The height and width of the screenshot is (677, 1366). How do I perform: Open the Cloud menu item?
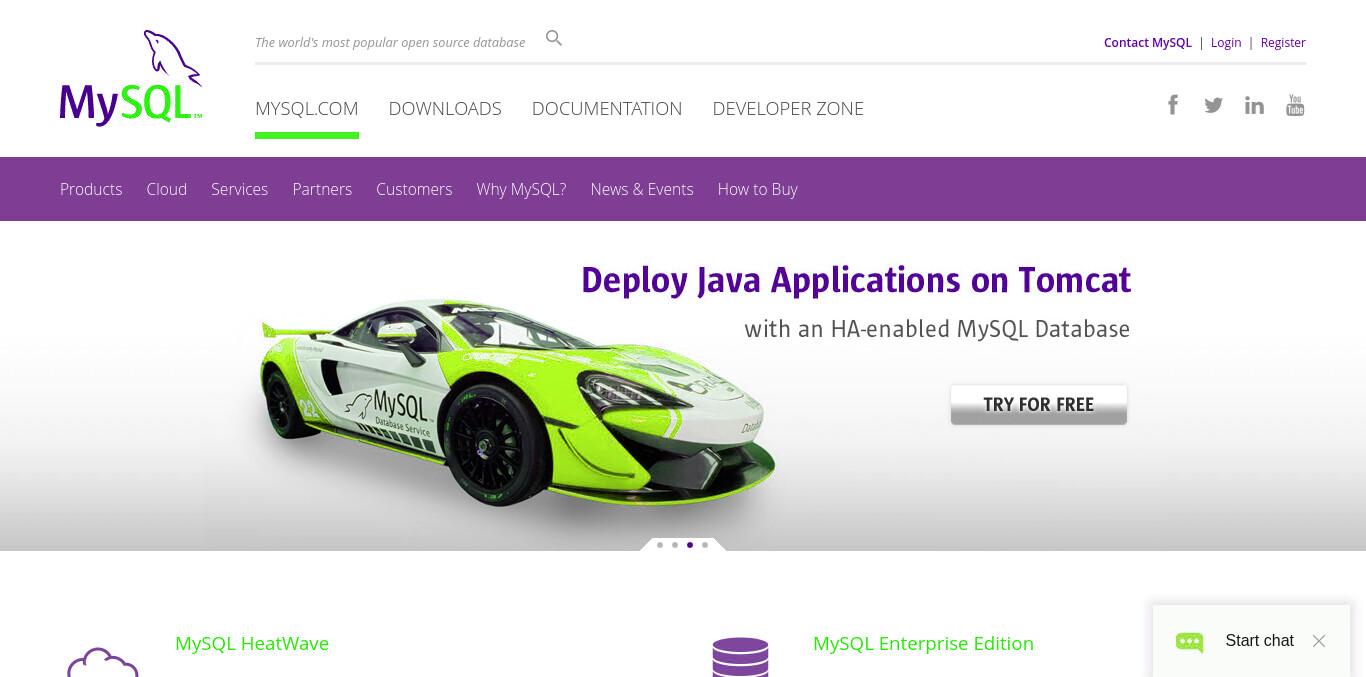tap(167, 189)
